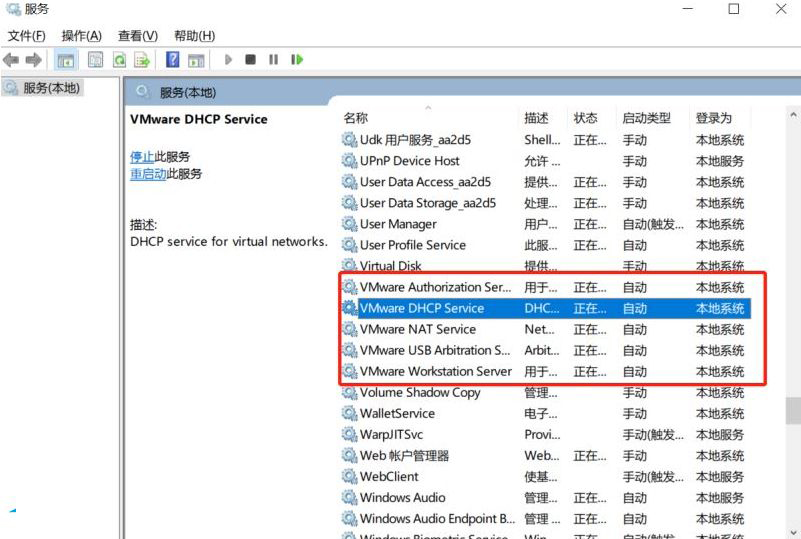Toggle the show/hide console tree icon
This screenshot has height=539, width=801.
pyautogui.click(x=65, y=60)
